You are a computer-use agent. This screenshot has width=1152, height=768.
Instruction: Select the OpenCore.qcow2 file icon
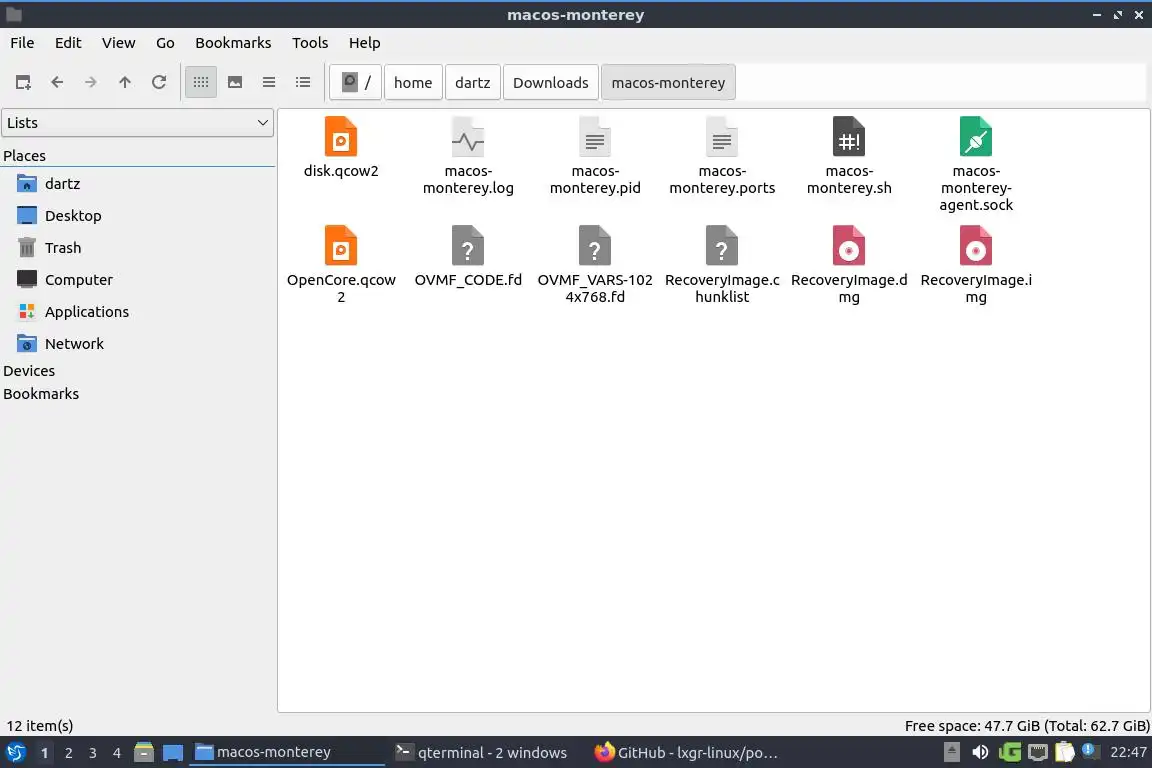341,246
